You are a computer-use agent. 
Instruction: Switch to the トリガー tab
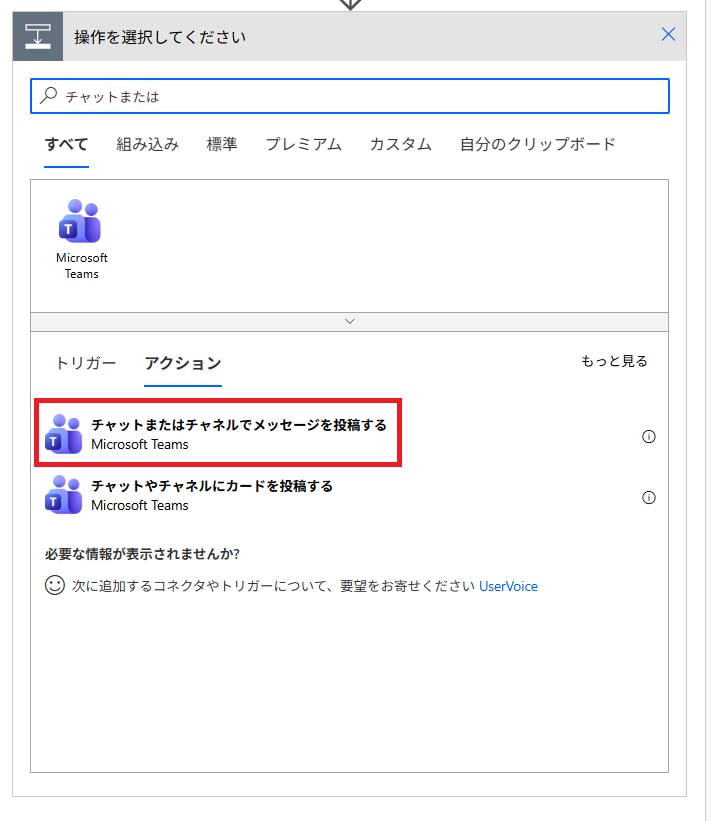point(85,363)
